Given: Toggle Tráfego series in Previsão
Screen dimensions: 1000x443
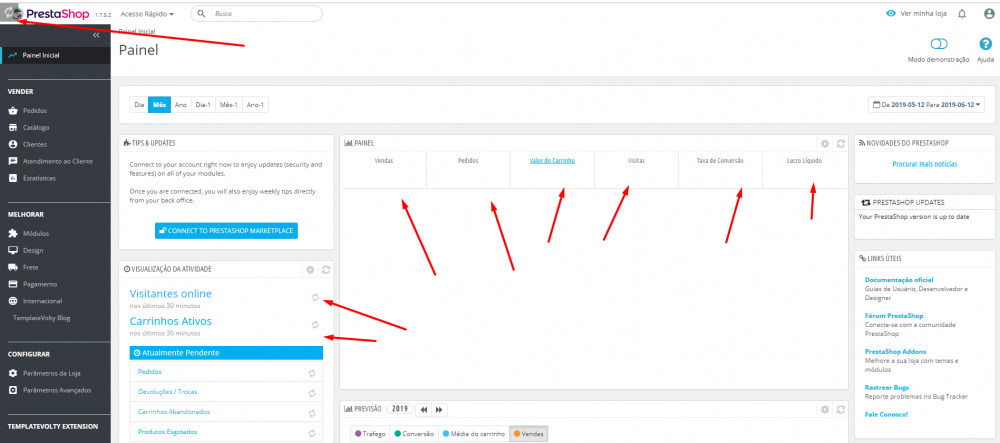Looking at the screenshot, I should (x=371, y=433).
